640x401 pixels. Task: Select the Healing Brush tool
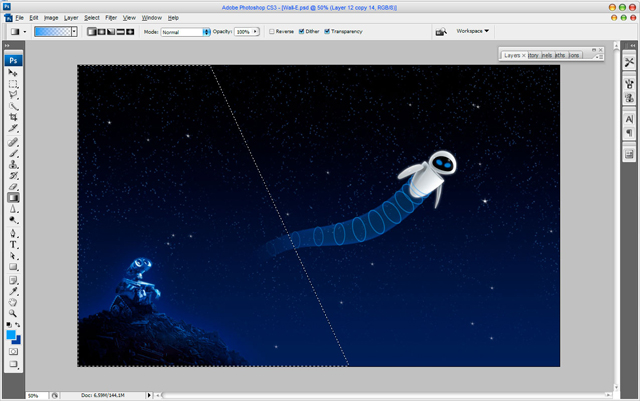pos(13,142)
